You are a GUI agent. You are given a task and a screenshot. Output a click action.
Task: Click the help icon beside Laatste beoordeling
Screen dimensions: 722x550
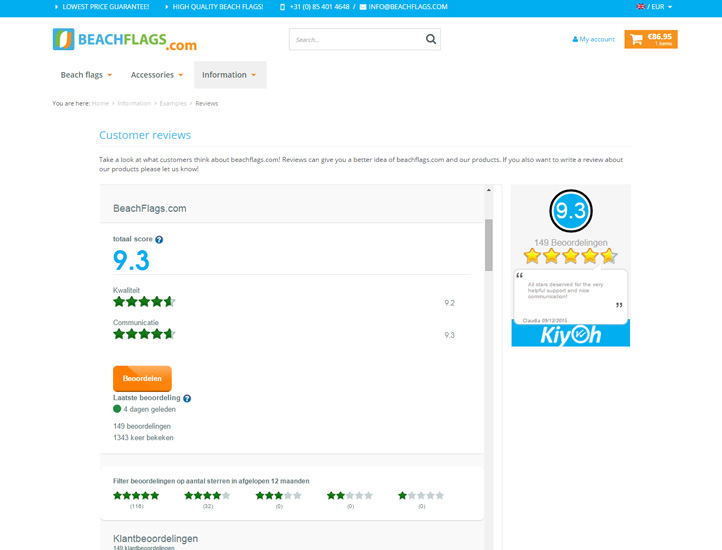(187, 398)
